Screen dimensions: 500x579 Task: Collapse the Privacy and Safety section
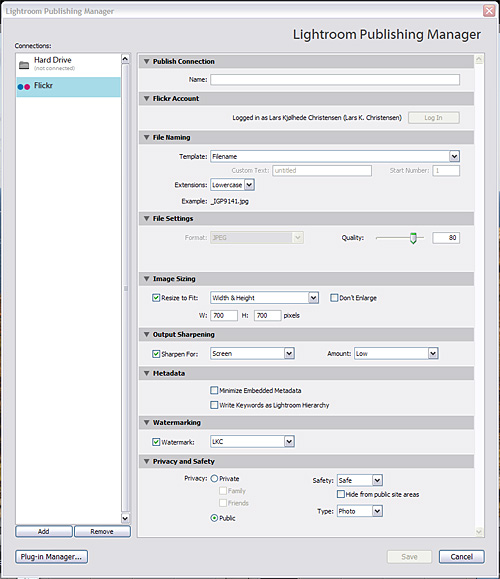[147, 462]
